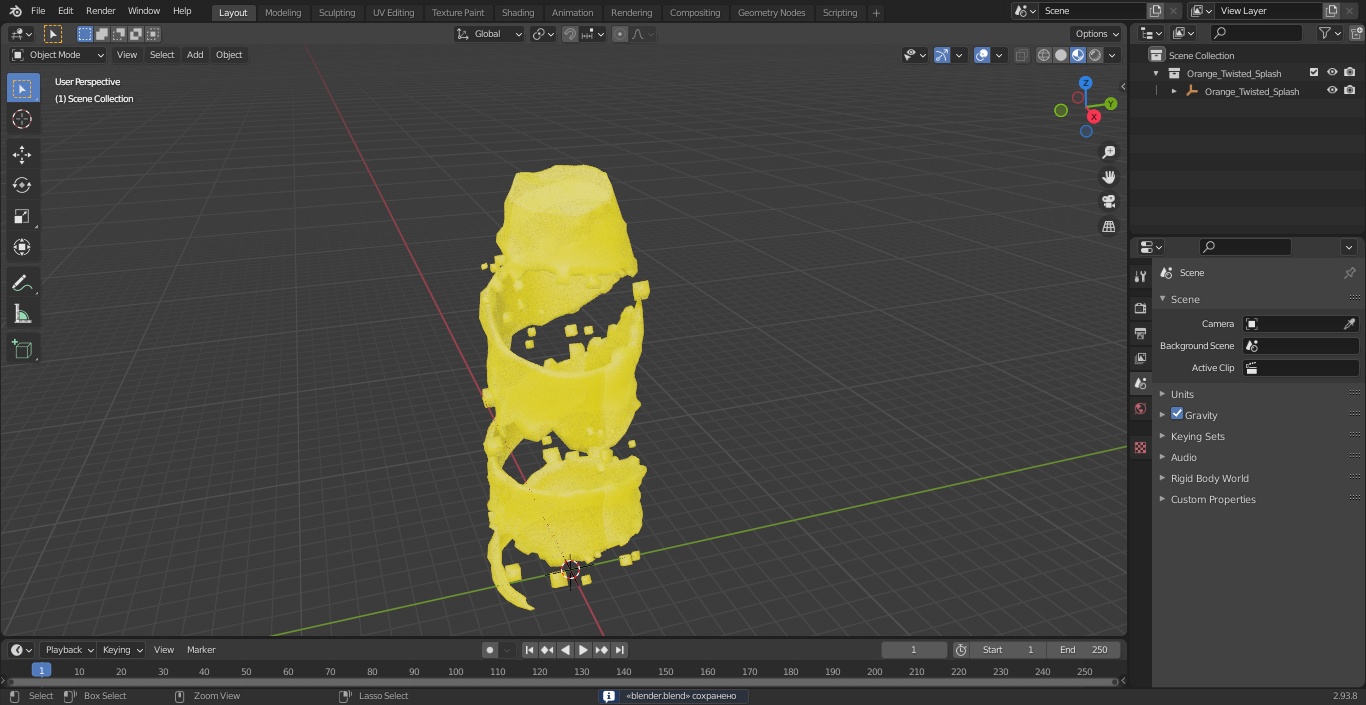Click the current frame number field
The height and width of the screenshot is (705, 1366).
tap(914, 650)
